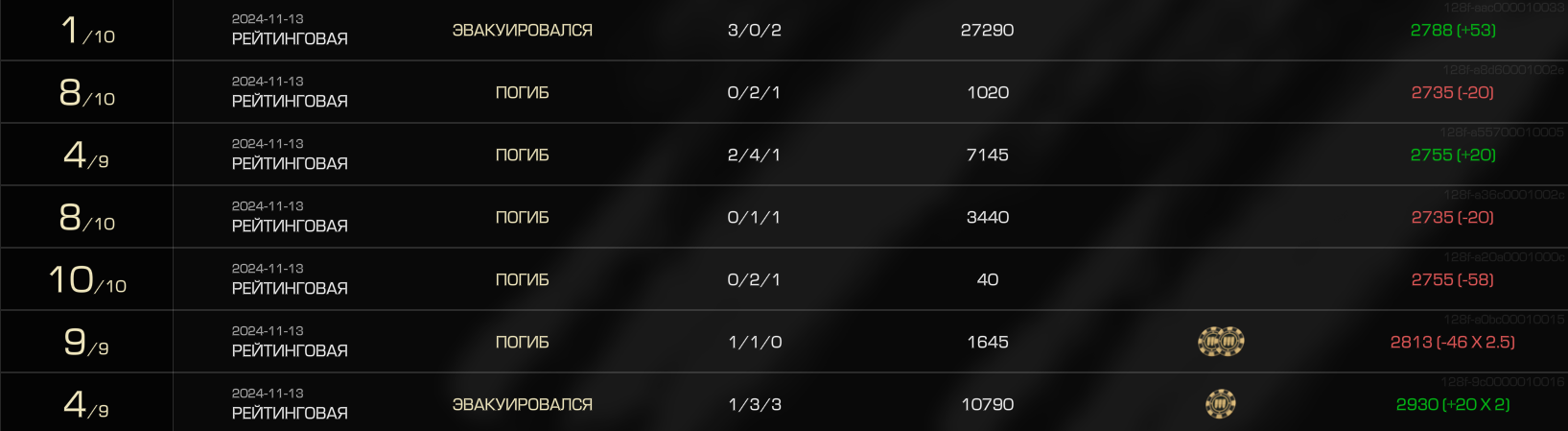
Task: Click rating 2755 (+20)
Action: click(x=1453, y=155)
